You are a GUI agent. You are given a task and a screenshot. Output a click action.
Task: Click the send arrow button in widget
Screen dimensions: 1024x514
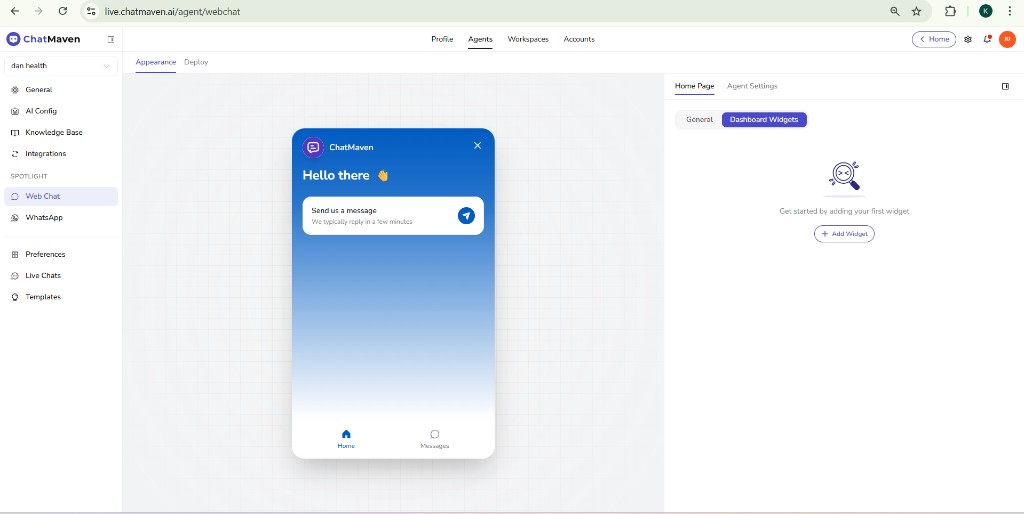click(466, 216)
